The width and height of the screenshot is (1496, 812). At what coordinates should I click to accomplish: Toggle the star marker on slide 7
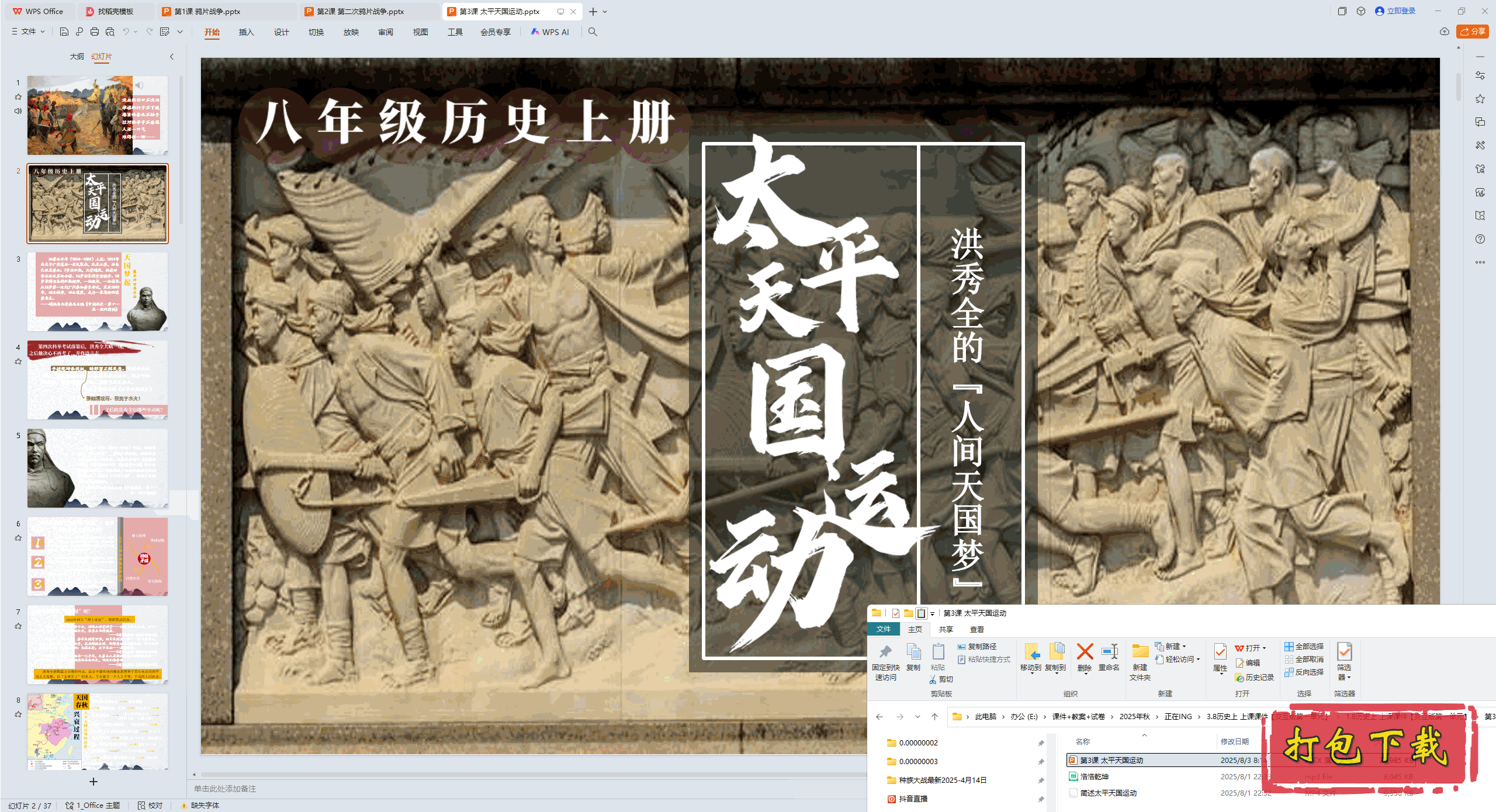pos(18,626)
